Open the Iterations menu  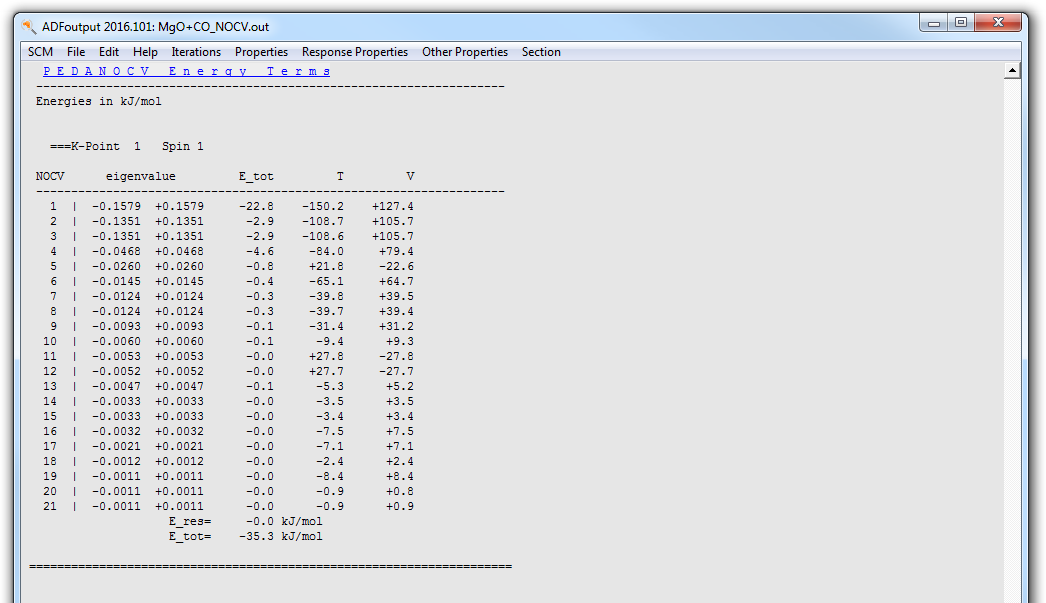195,52
